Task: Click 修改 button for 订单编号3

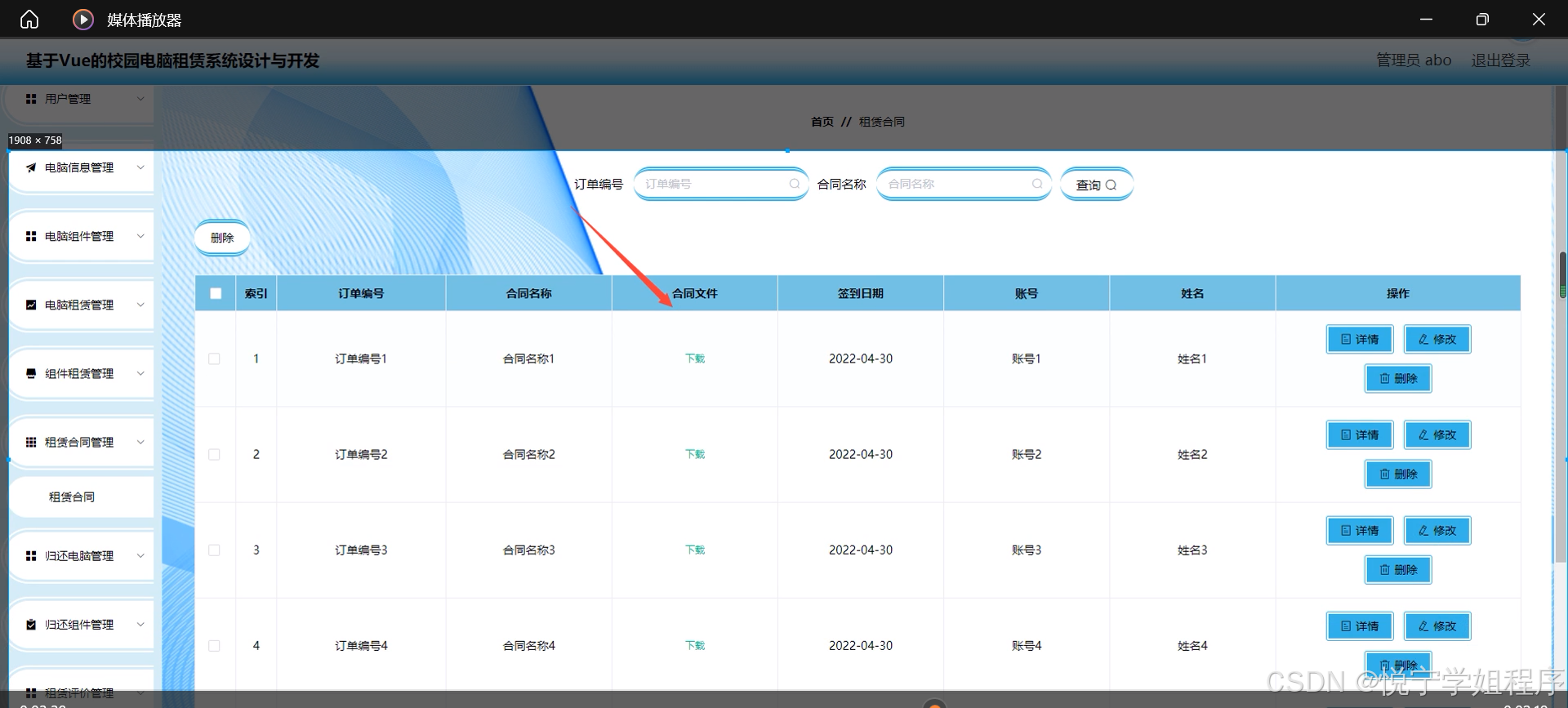Action: pos(1437,530)
